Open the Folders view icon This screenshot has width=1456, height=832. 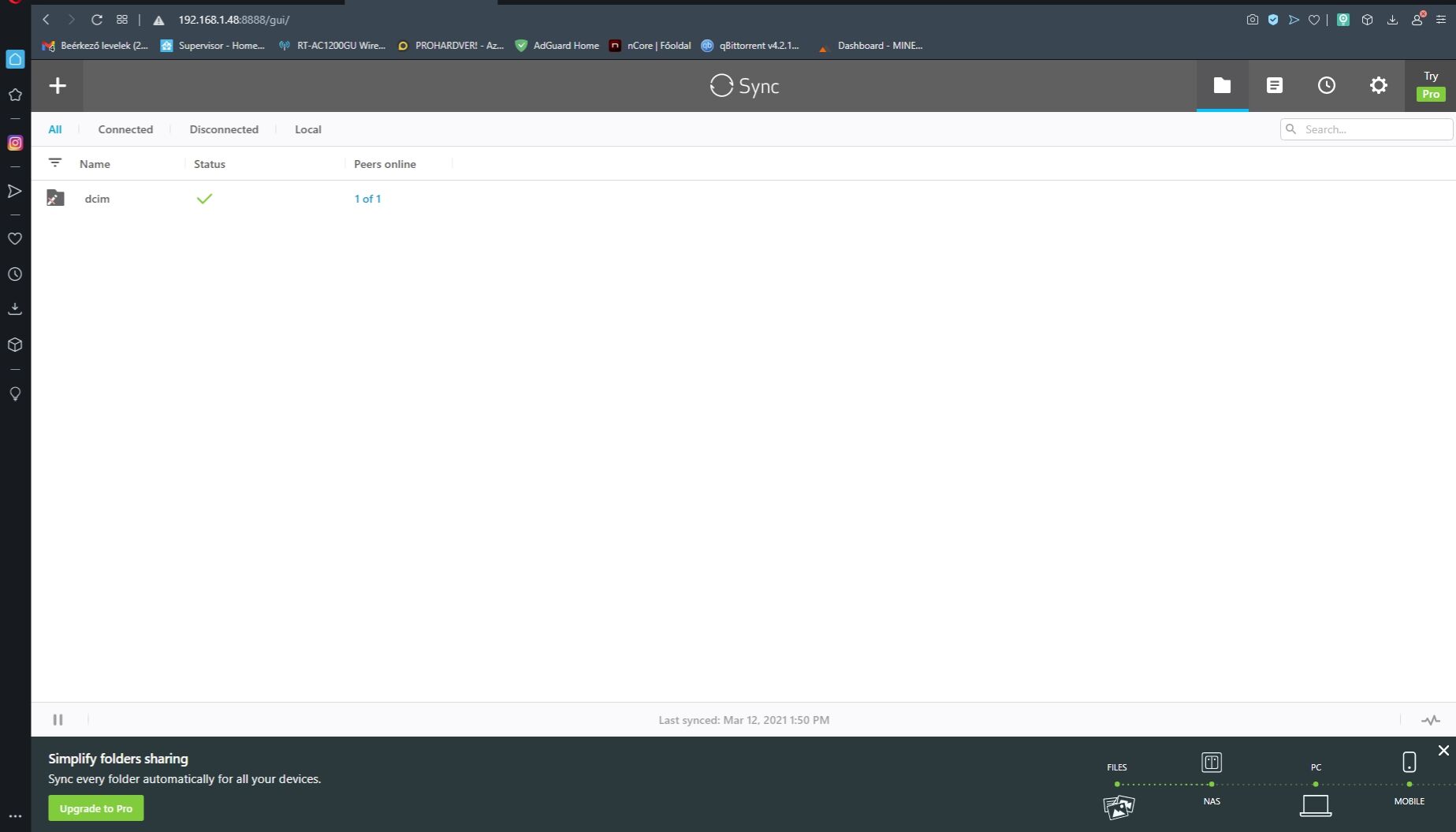click(x=1222, y=86)
